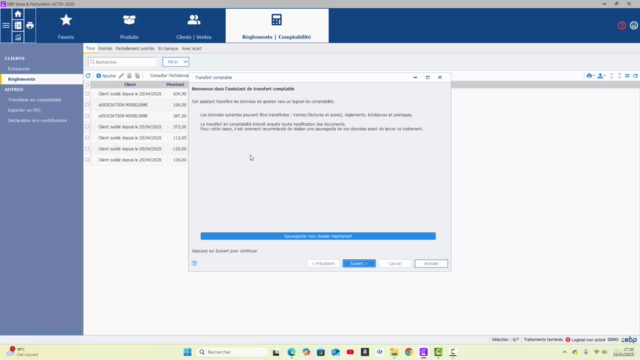Viewport: 640px width, 360px height.
Task: Open the notebook icon below the home icon
Action: tap(18, 25)
